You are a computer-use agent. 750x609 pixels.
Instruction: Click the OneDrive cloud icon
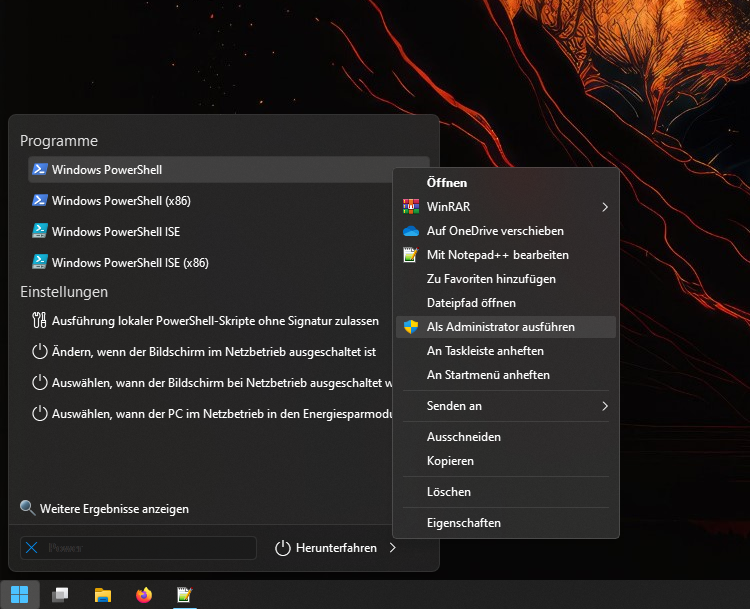411,231
